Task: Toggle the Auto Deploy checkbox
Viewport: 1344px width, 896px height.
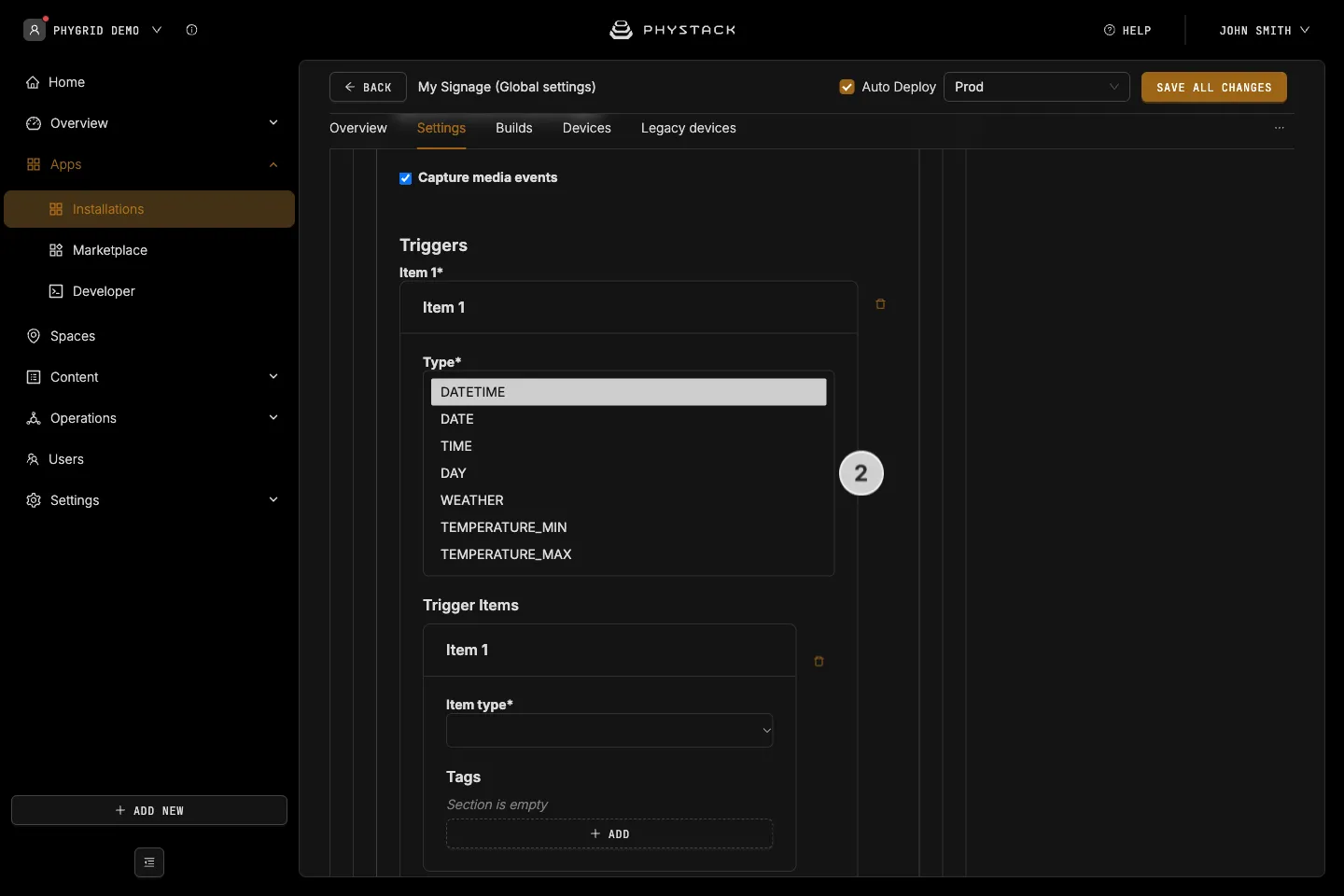Action: click(x=847, y=87)
